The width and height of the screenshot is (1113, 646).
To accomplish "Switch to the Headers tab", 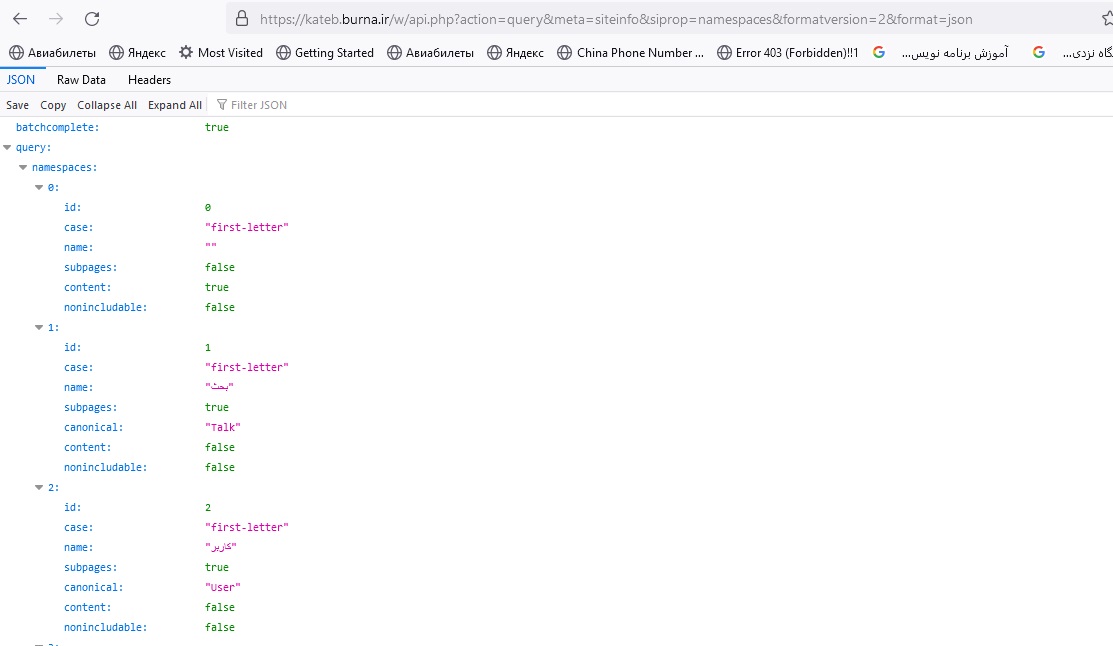I will pos(149,80).
